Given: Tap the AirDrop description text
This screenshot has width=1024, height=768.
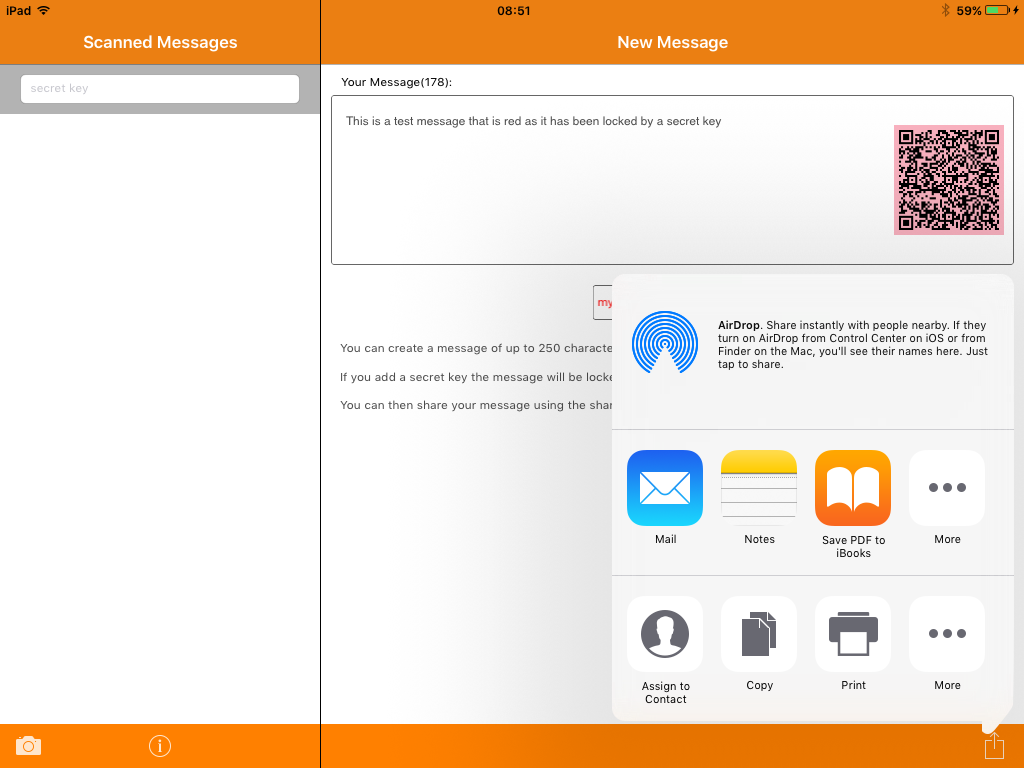Looking at the screenshot, I should coord(852,344).
